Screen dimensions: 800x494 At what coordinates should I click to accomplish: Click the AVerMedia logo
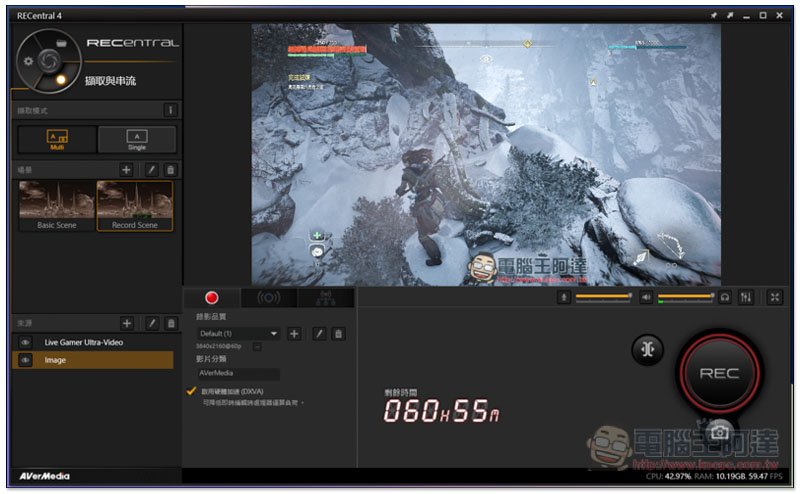(44, 476)
